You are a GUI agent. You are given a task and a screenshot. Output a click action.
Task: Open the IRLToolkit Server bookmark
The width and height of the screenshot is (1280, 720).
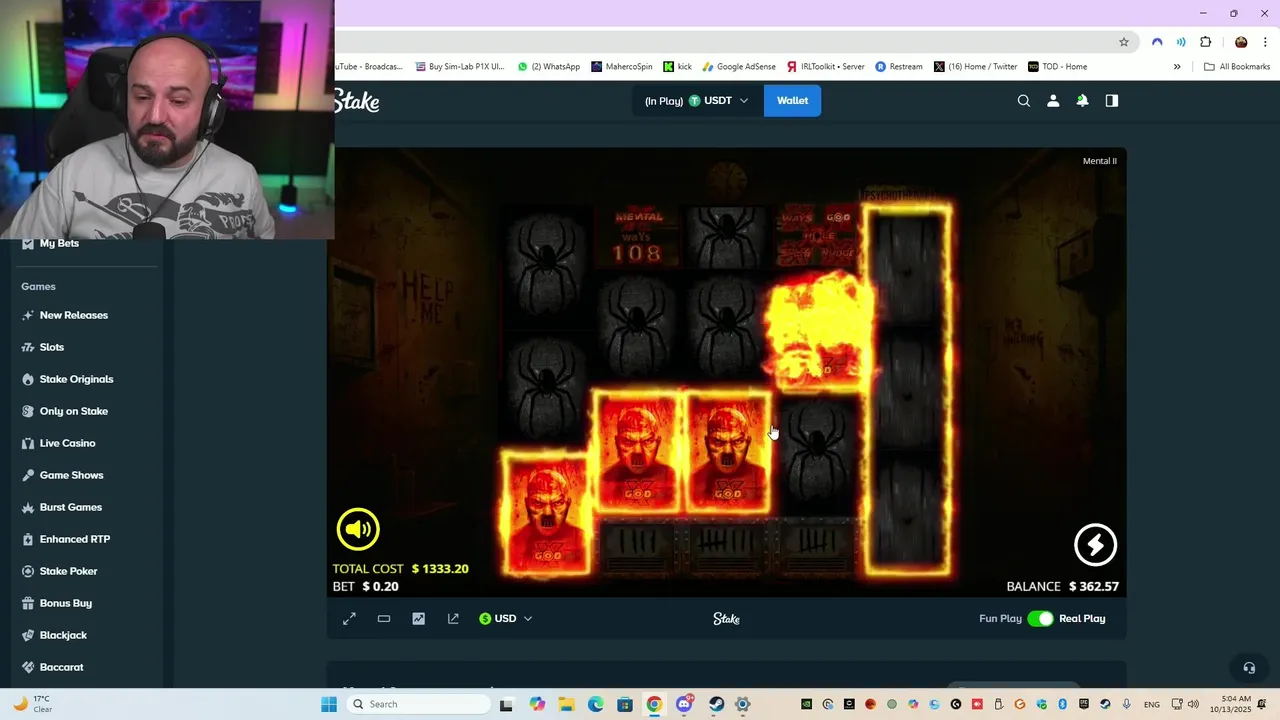click(825, 67)
